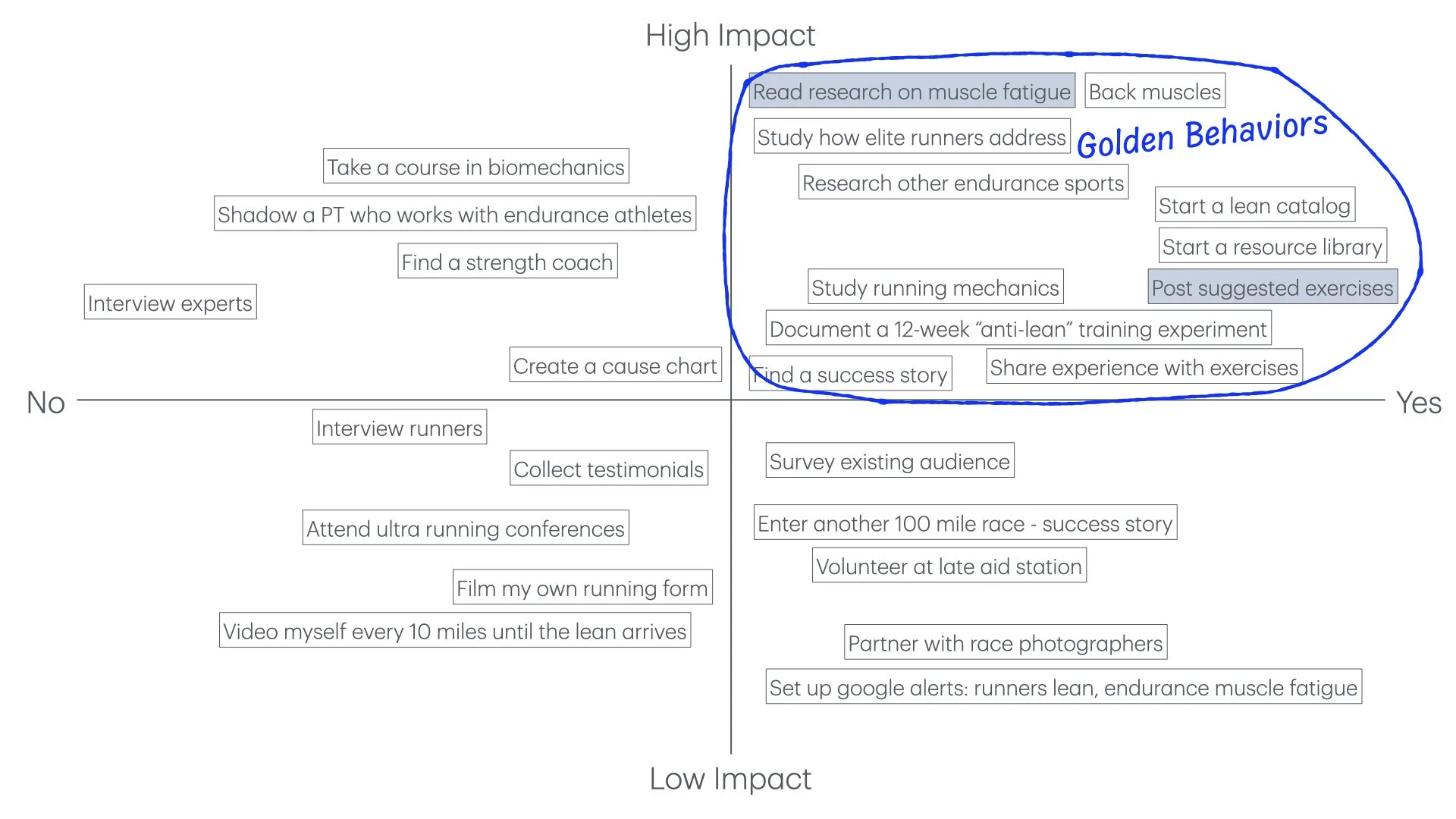Image resolution: width=1456 pixels, height=819 pixels.
Task: Select the 'Read research on muscle fatigue' box
Action: click(912, 91)
